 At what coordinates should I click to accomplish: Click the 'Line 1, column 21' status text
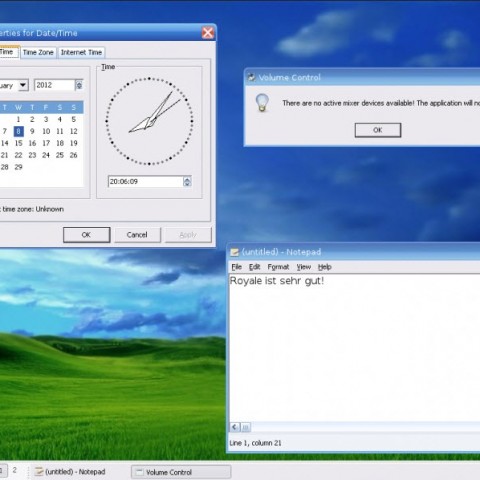click(255, 443)
